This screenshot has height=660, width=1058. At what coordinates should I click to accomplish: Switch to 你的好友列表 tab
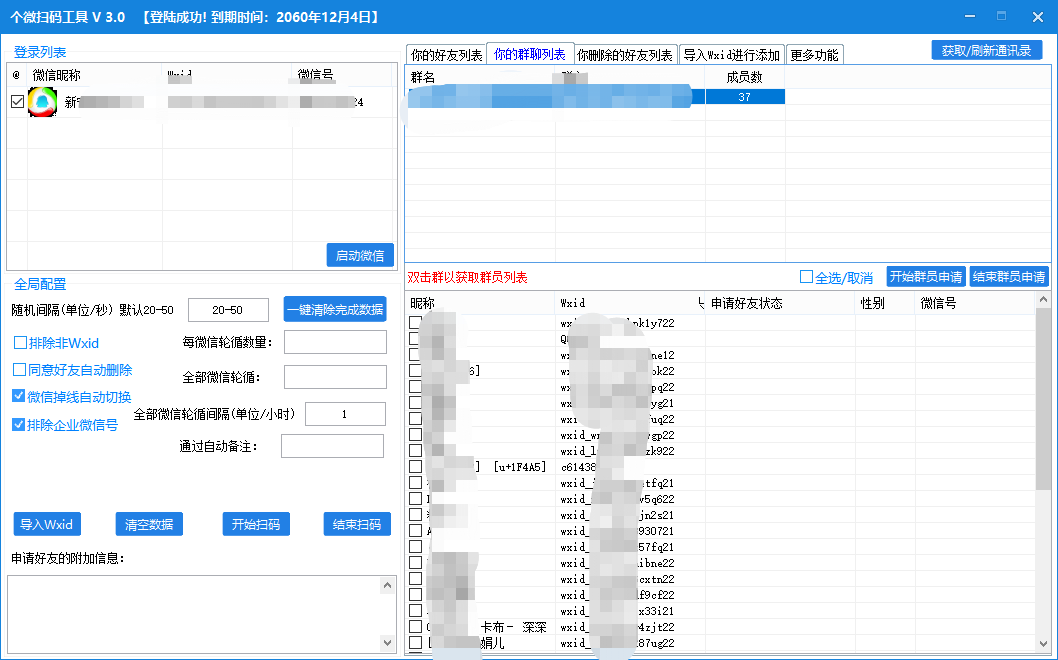click(x=447, y=55)
